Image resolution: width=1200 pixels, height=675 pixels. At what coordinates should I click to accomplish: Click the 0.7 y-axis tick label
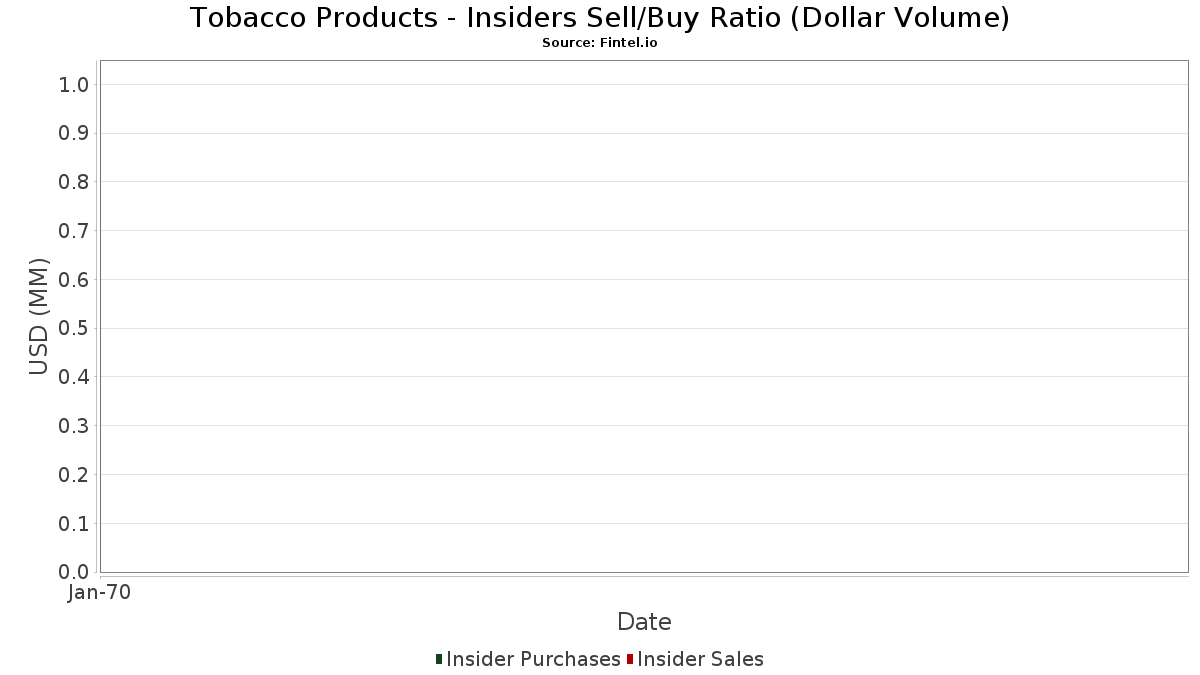(75, 231)
